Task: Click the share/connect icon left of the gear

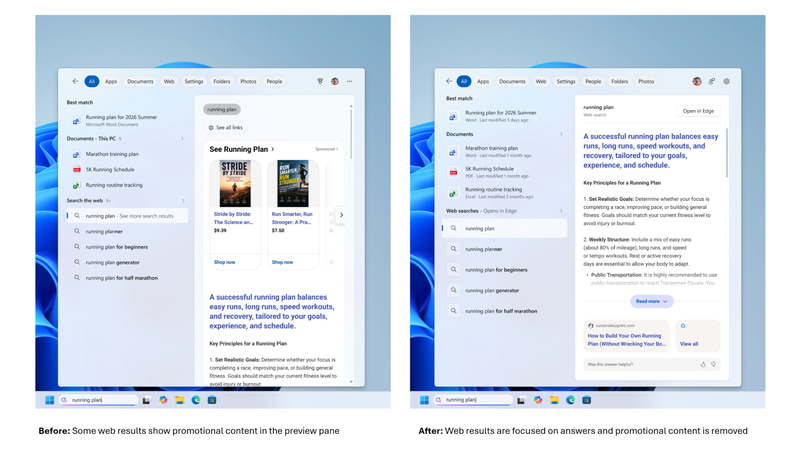Action: click(712, 81)
